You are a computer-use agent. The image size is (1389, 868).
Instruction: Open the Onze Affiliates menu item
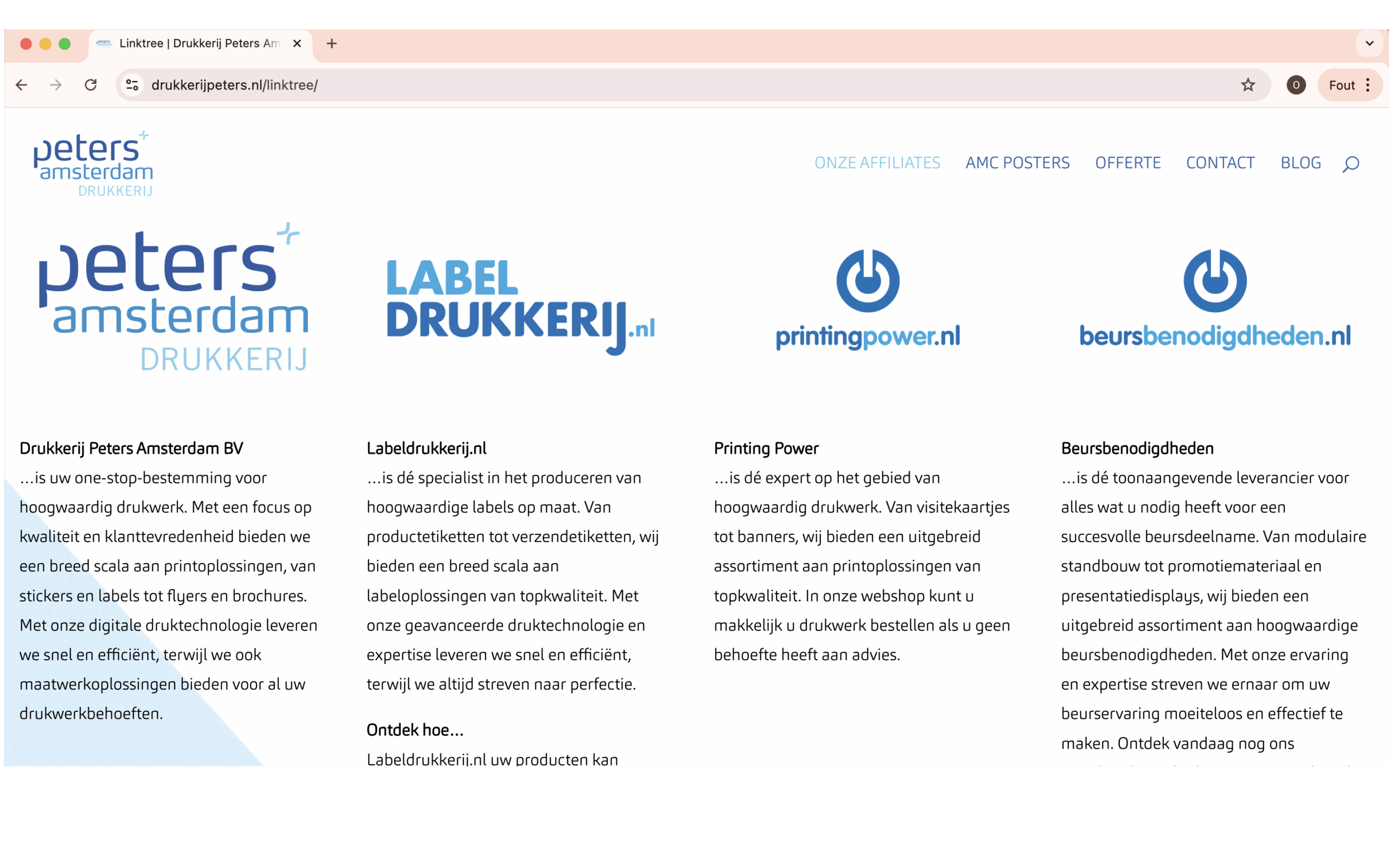[x=877, y=163]
